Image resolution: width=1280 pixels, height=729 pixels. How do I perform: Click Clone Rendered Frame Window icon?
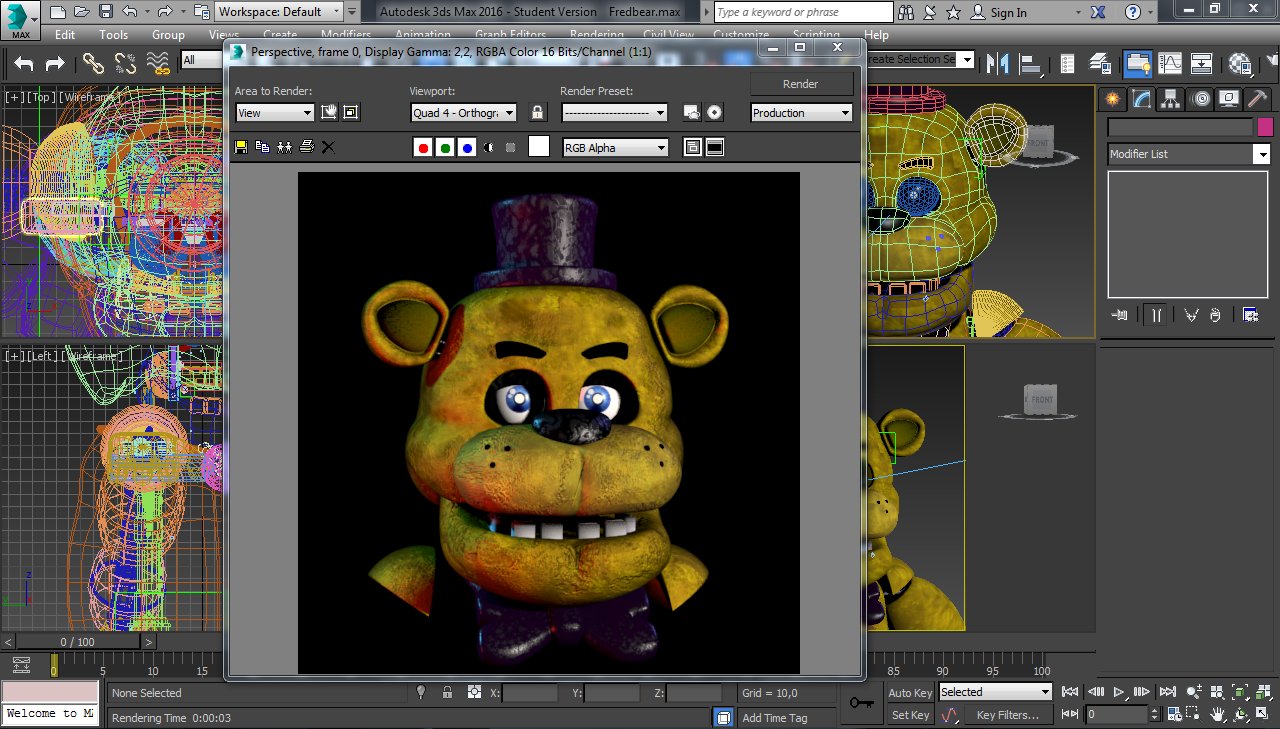coord(284,147)
